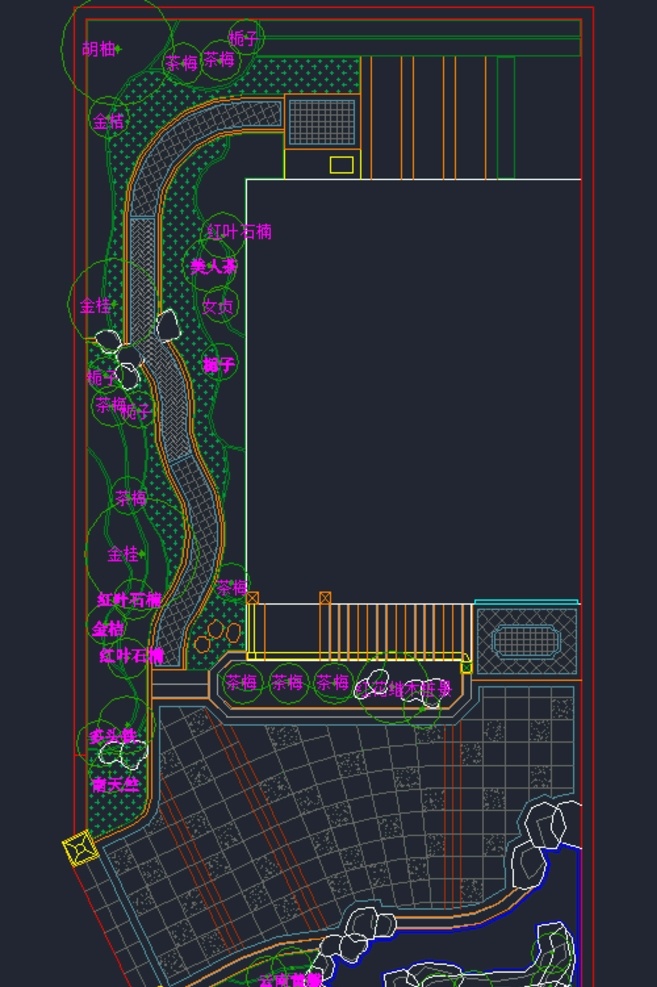Select the octagonal grid feature in cyan frame
The image size is (657, 987).
click(x=526, y=642)
